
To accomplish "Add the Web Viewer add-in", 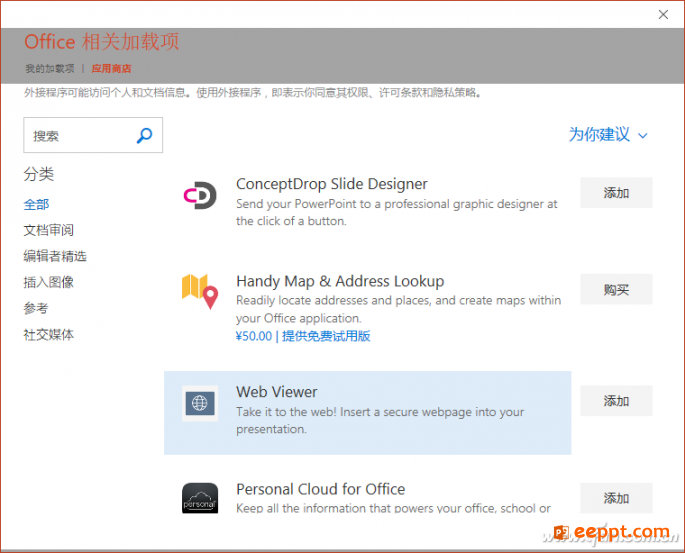I will click(616, 401).
